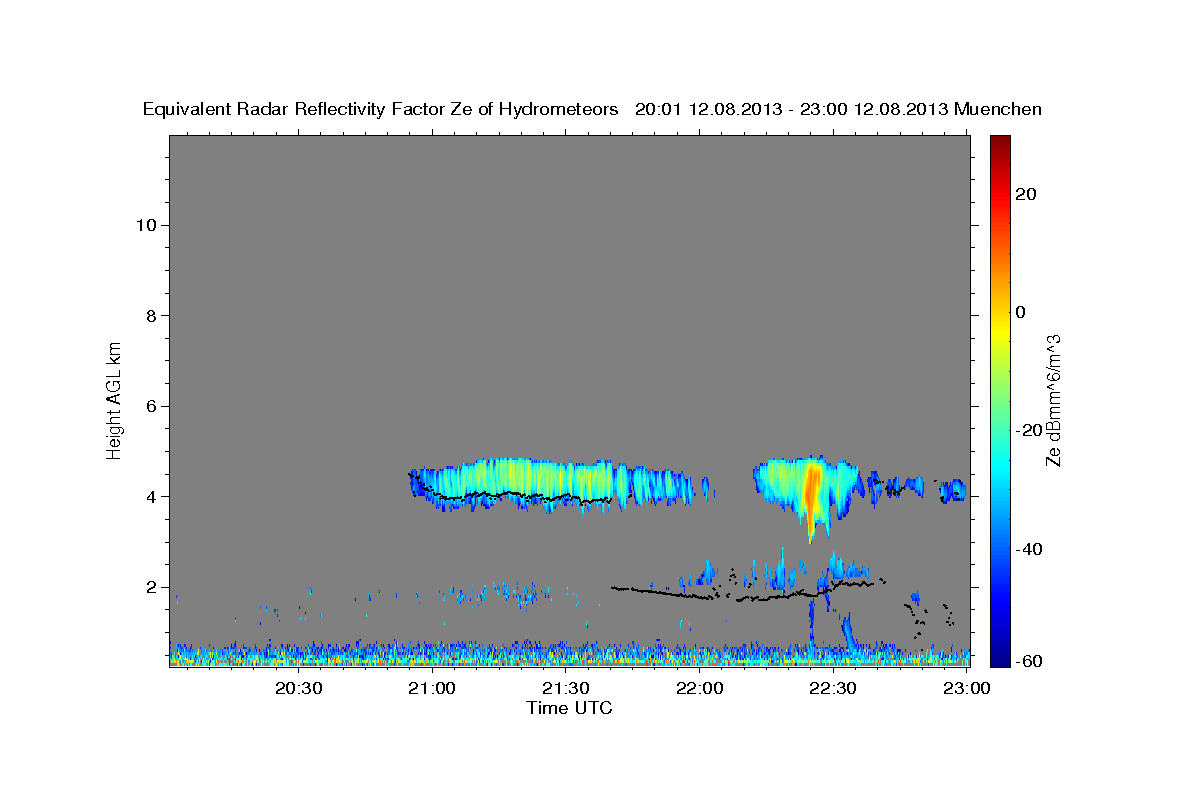Click the height tick label 4
This screenshot has width=1200, height=800.
point(152,497)
